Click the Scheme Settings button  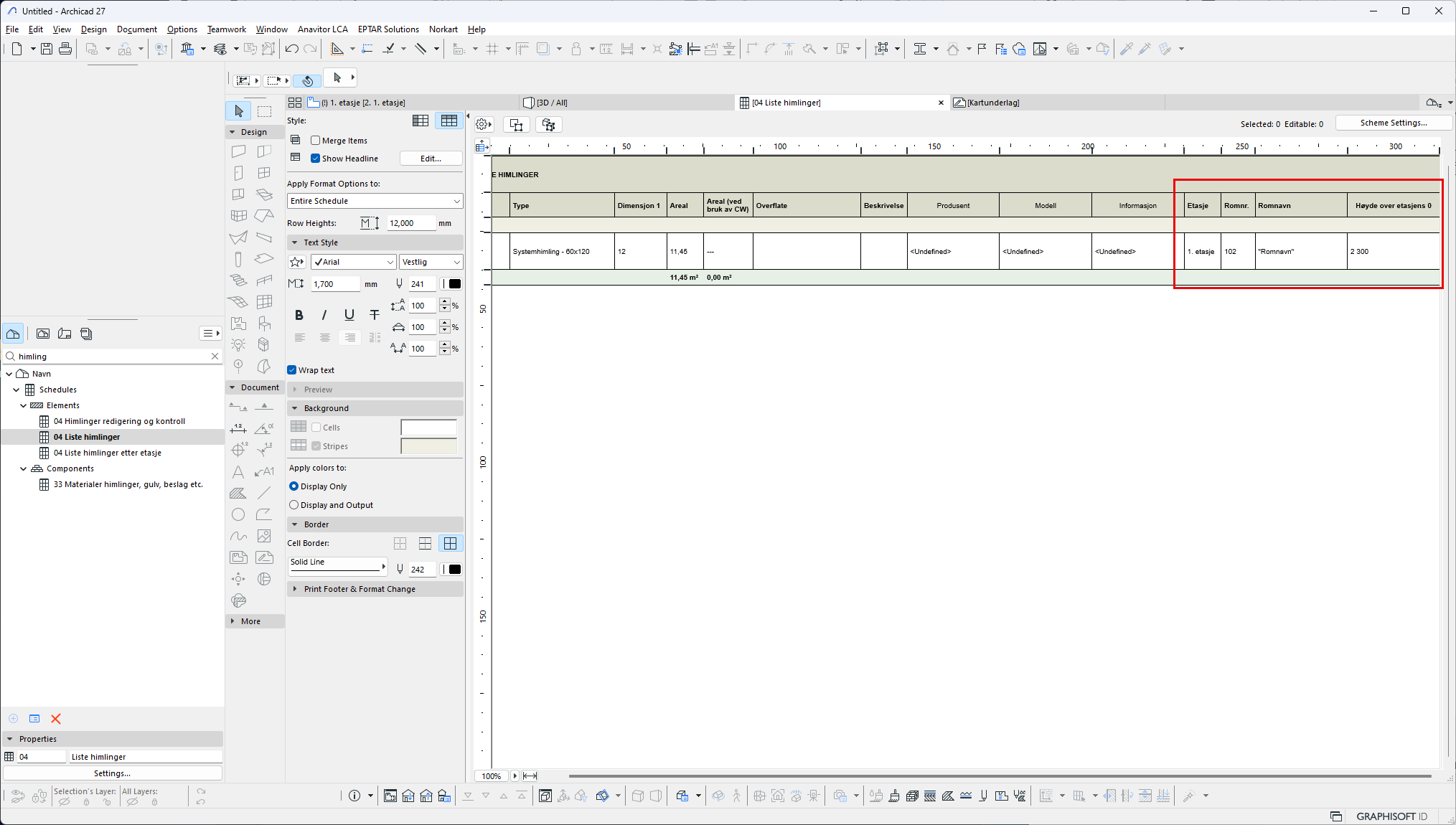pyautogui.click(x=1393, y=123)
